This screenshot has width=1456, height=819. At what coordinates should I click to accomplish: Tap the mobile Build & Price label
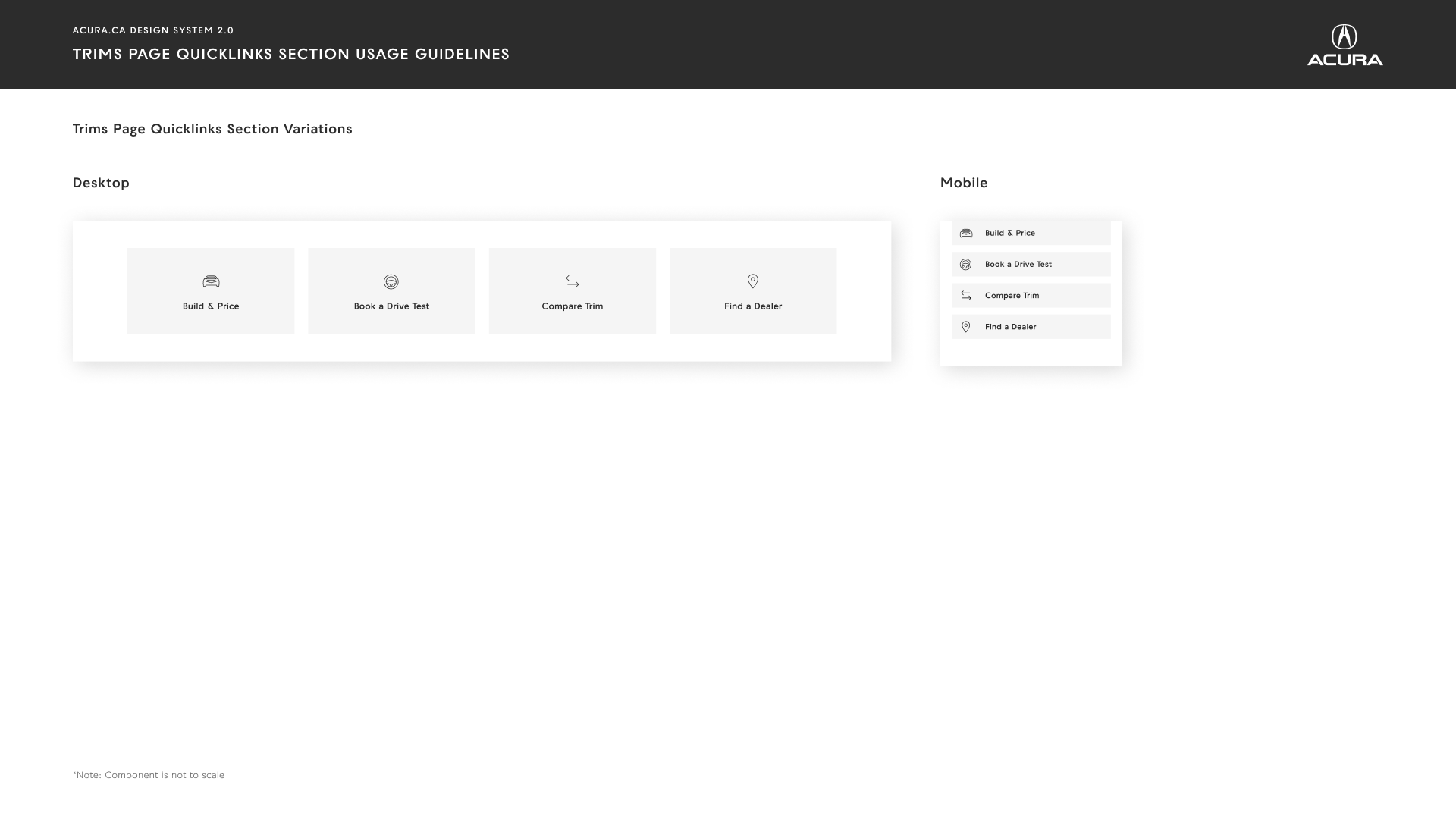[x=1010, y=233]
